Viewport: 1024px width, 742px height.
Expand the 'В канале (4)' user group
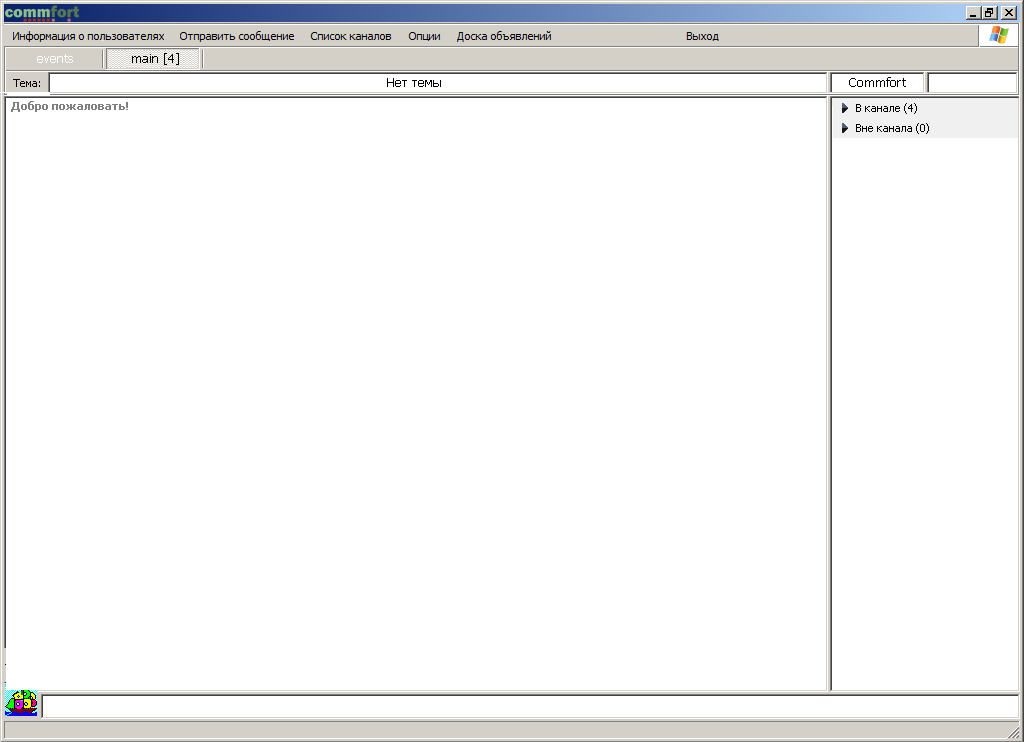point(844,108)
